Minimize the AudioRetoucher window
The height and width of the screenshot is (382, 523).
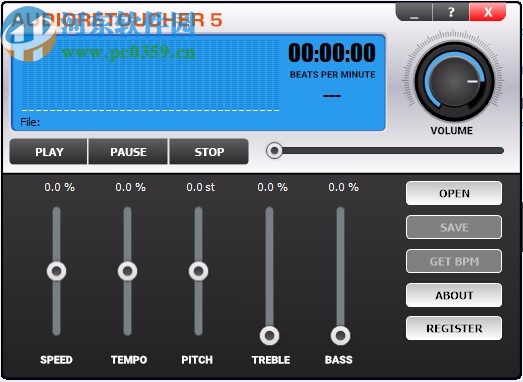pyautogui.click(x=414, y=12)
